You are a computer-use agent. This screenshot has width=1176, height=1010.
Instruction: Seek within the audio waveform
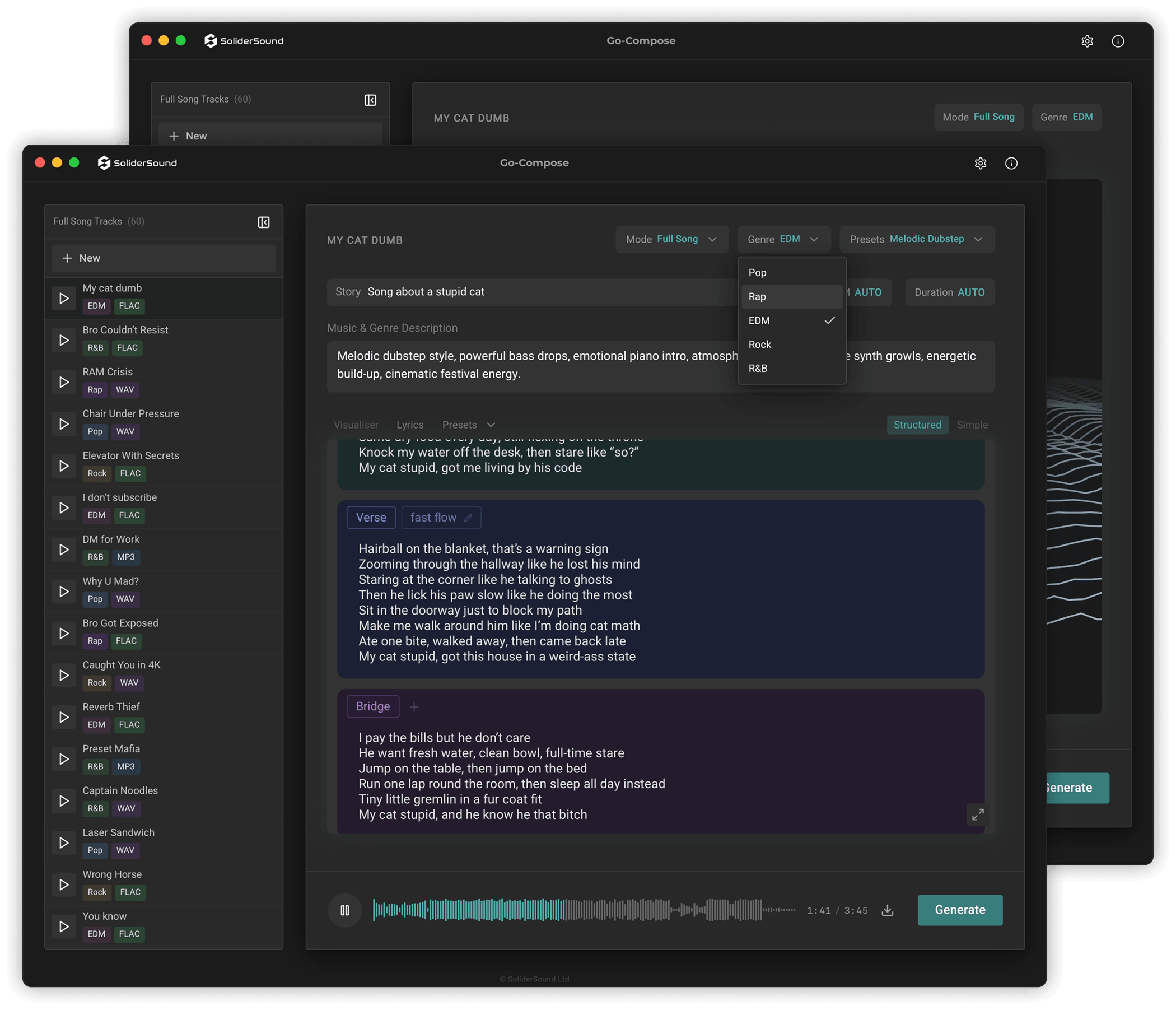point(624,910)
